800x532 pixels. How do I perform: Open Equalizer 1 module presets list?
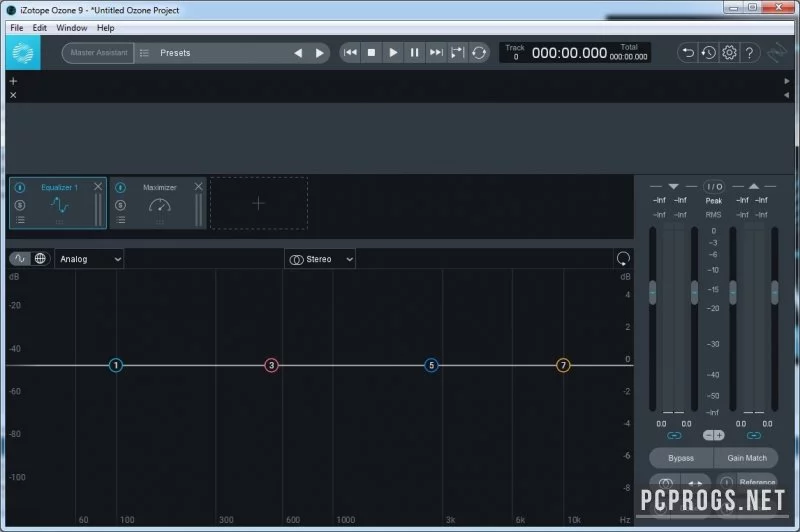[x=20, y=220]
